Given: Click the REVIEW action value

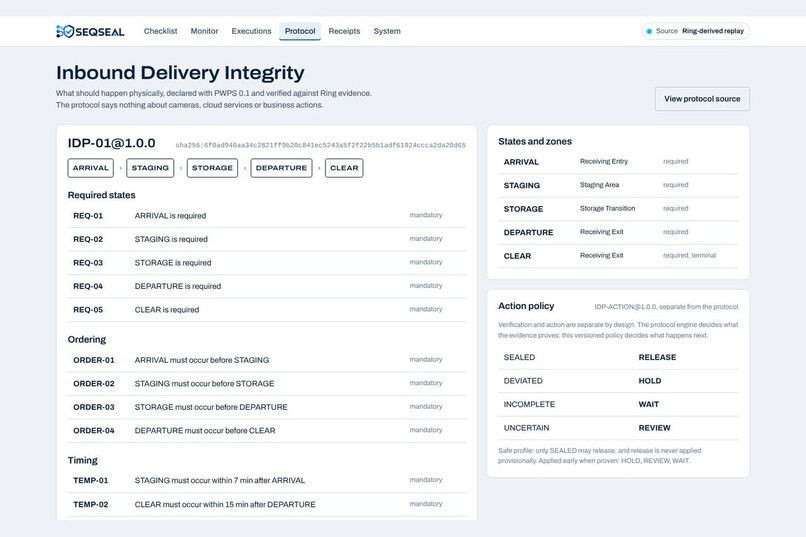Looking at the screenshot, I should click(654, 428).
